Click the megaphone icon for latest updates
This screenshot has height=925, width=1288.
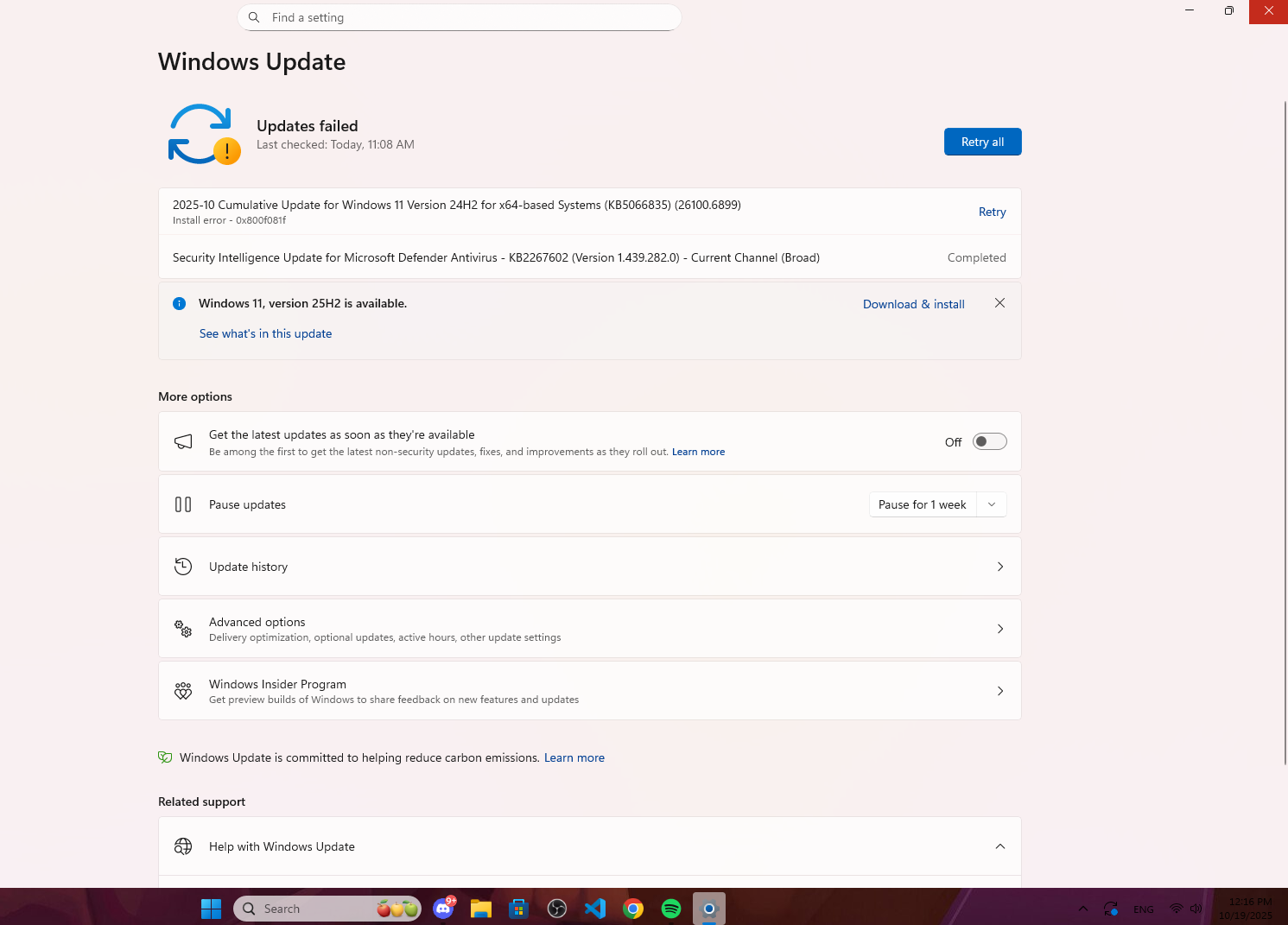pyautogui.click(x=183, y=441)
